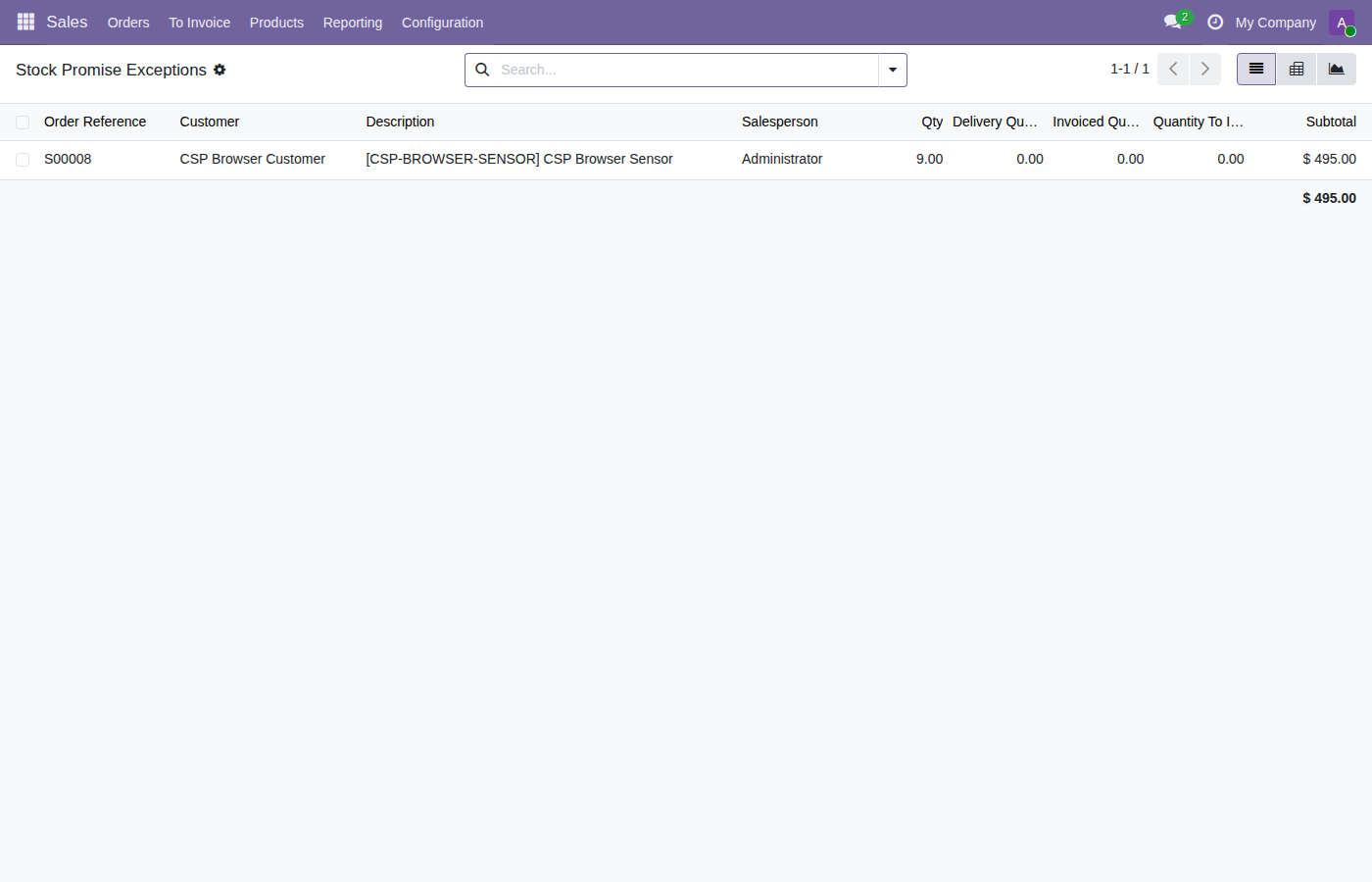The height and width of the screenshot is (882, 1372).
Task: Open the conversations messages icon
Action: click(1173, 22)
